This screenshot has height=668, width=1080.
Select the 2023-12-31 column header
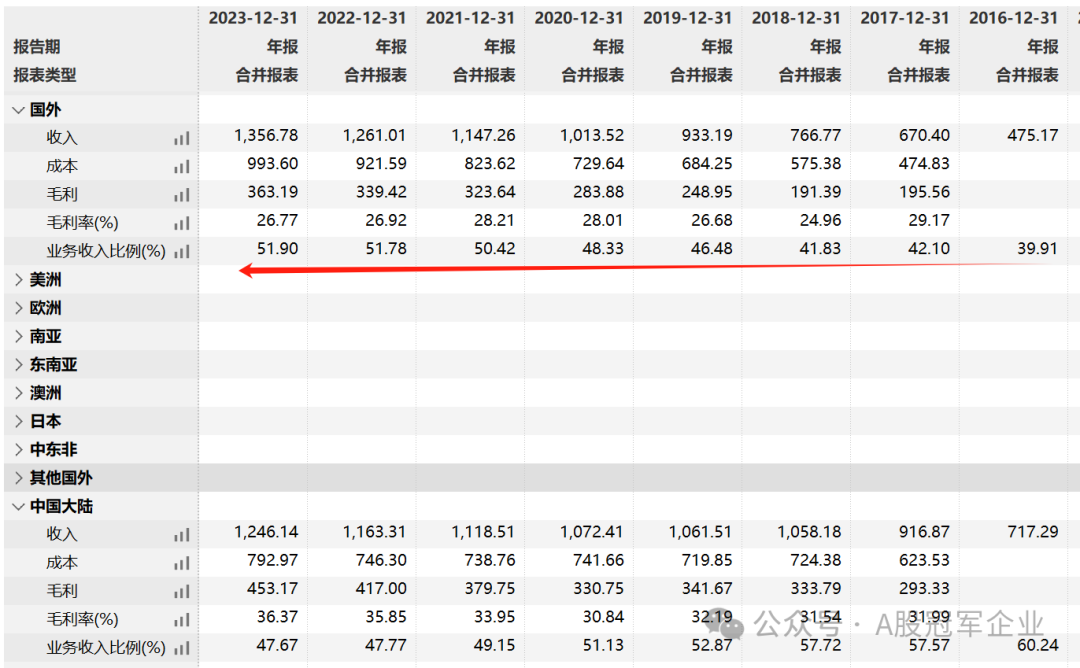[x=253, y=18]
